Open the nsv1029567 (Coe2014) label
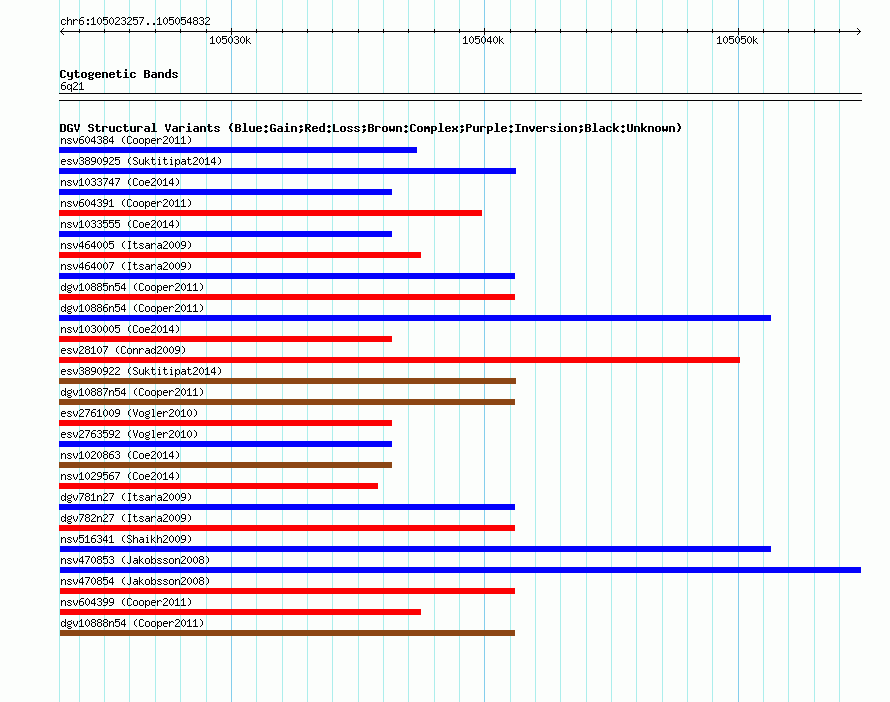The width and height of the screenshot is (890, 702). coord(120,476)
